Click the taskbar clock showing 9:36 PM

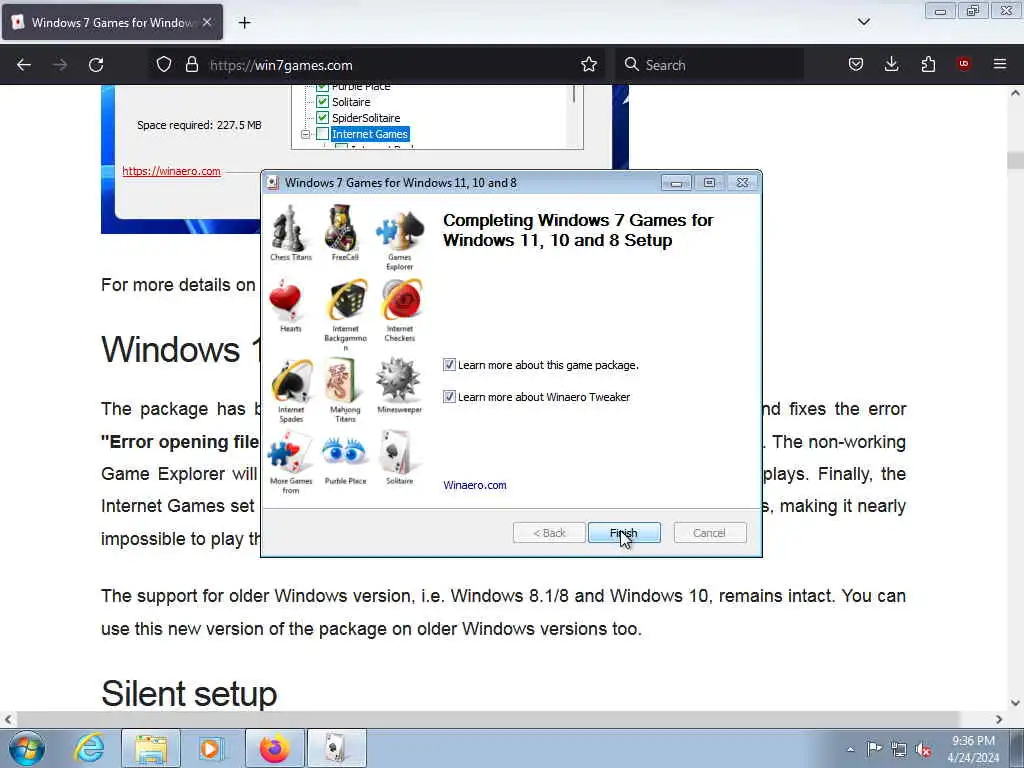972,749
